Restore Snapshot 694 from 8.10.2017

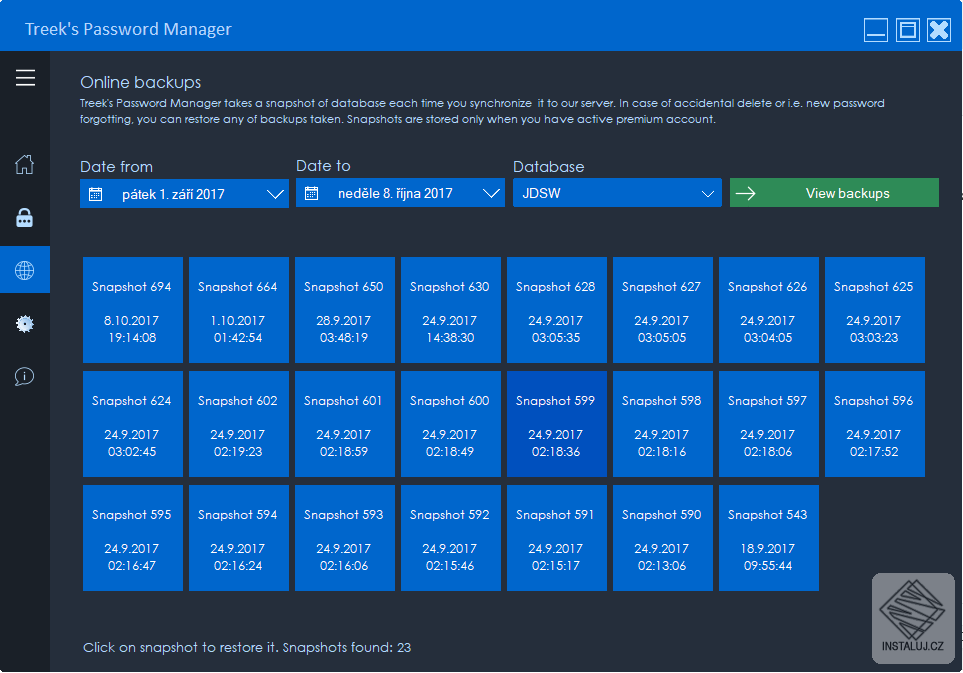point(133,310)
